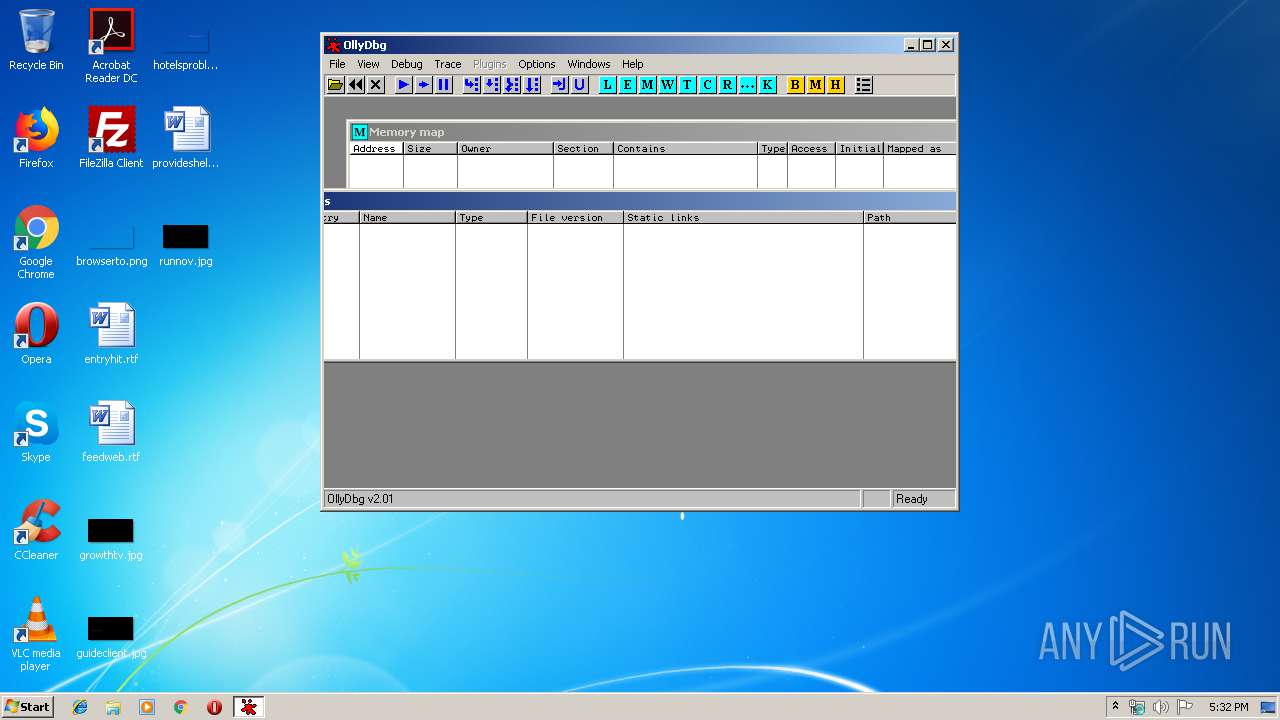Open Memory breakpoints with the yellow M icon
This screenshot has height=720, width=1280.
point(816,85)
